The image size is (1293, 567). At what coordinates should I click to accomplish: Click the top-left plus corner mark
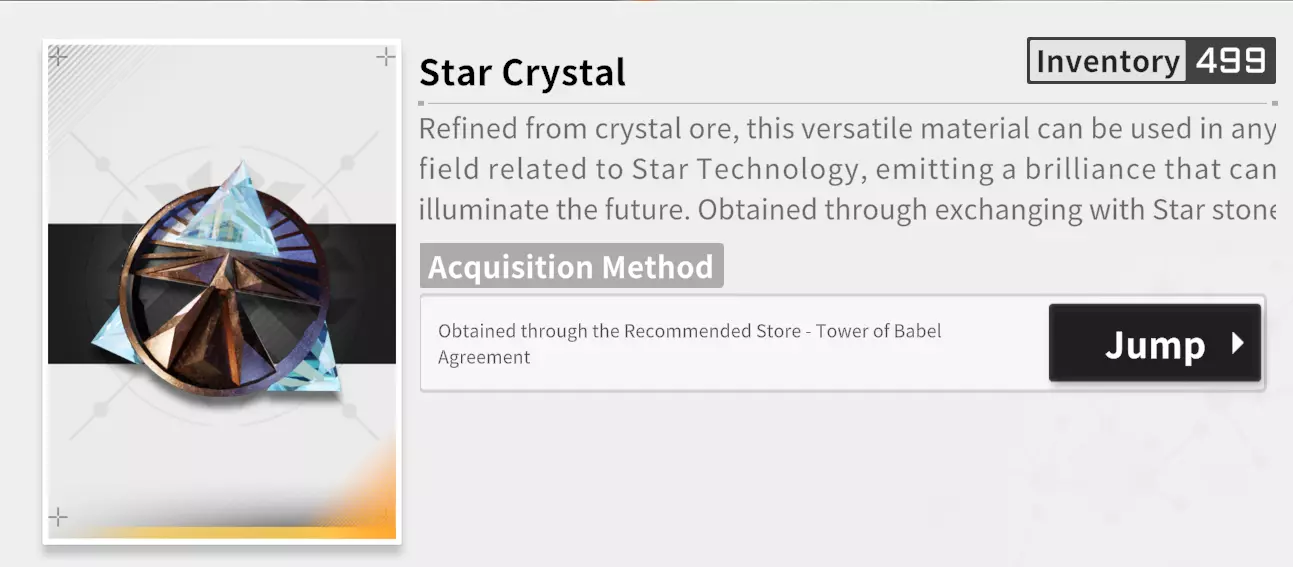(58, 56)
